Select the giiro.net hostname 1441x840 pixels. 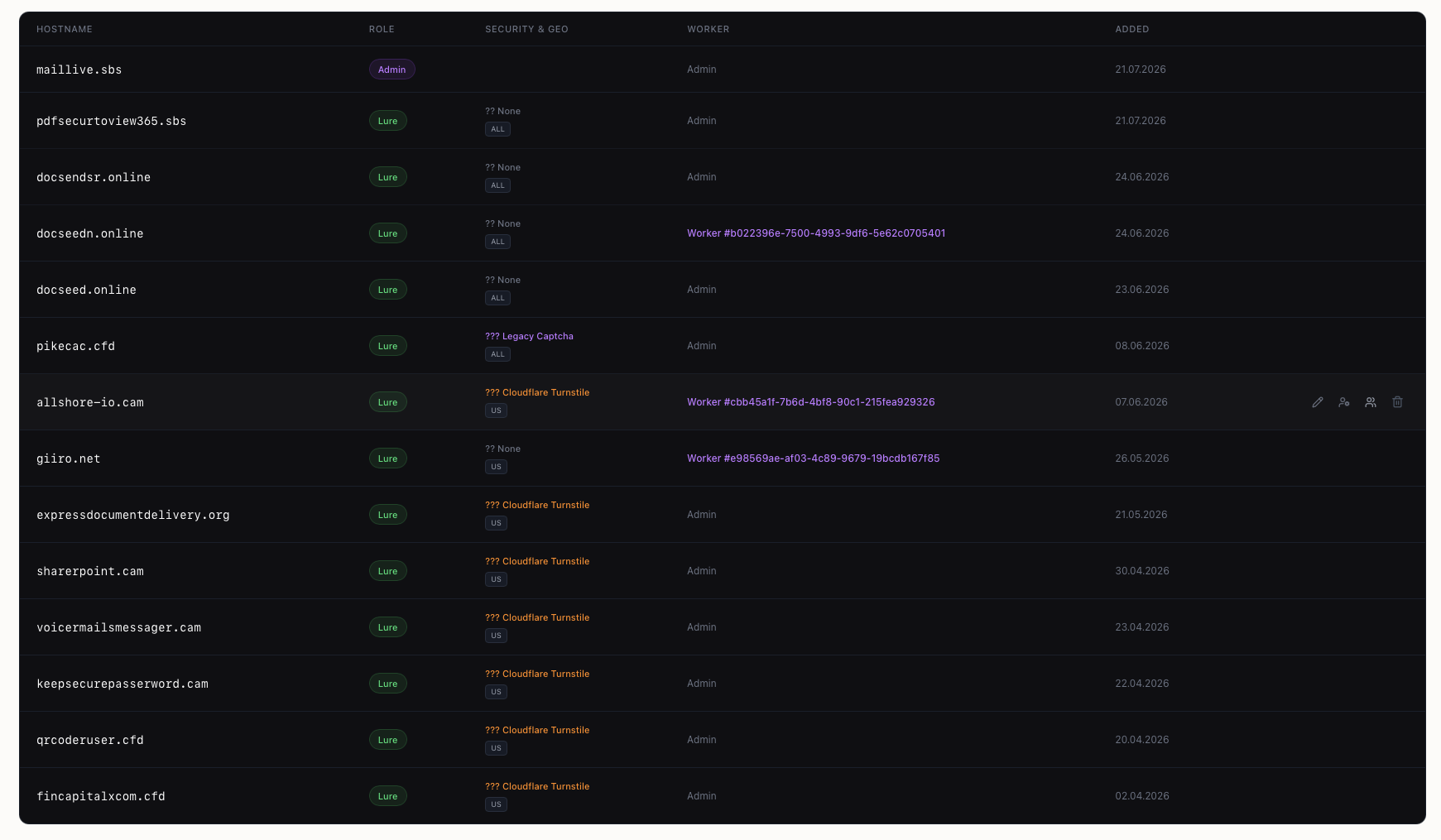click(69, 458)
